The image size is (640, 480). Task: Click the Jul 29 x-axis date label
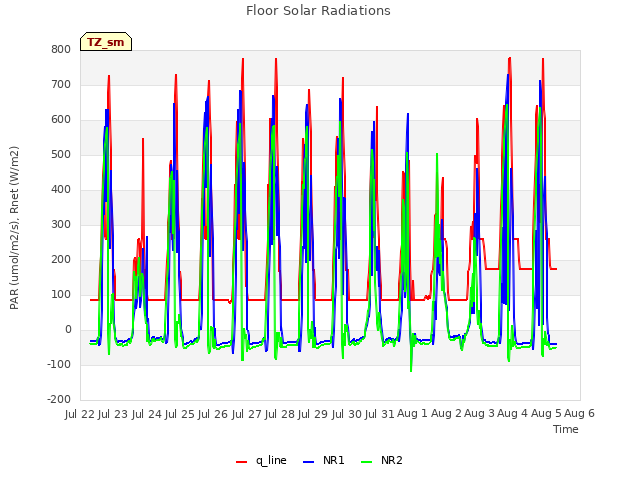tap(313, 414)
